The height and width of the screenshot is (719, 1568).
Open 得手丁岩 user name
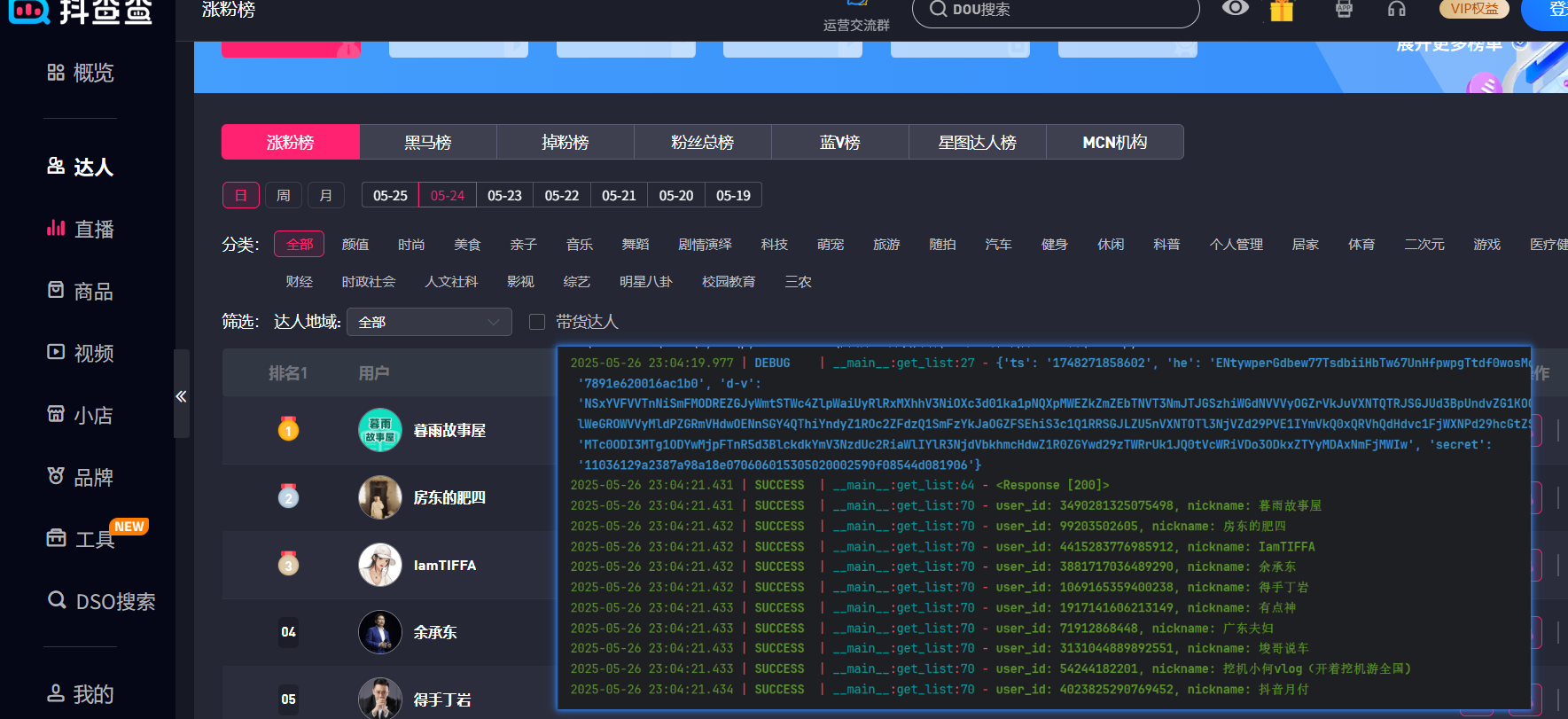coord(442,699)
